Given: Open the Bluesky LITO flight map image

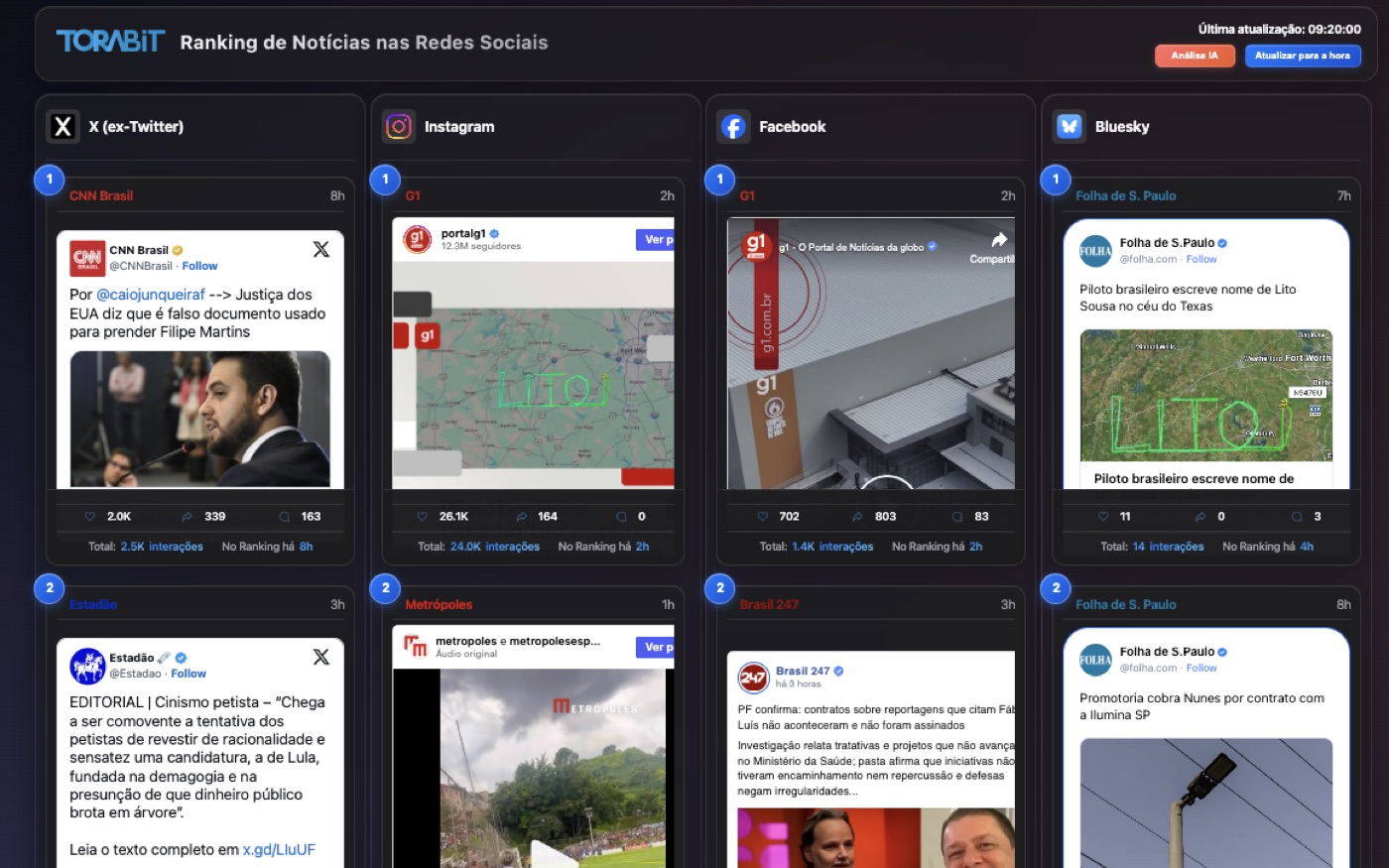Looking at the screenshot, I should (x=1205, y=395).
